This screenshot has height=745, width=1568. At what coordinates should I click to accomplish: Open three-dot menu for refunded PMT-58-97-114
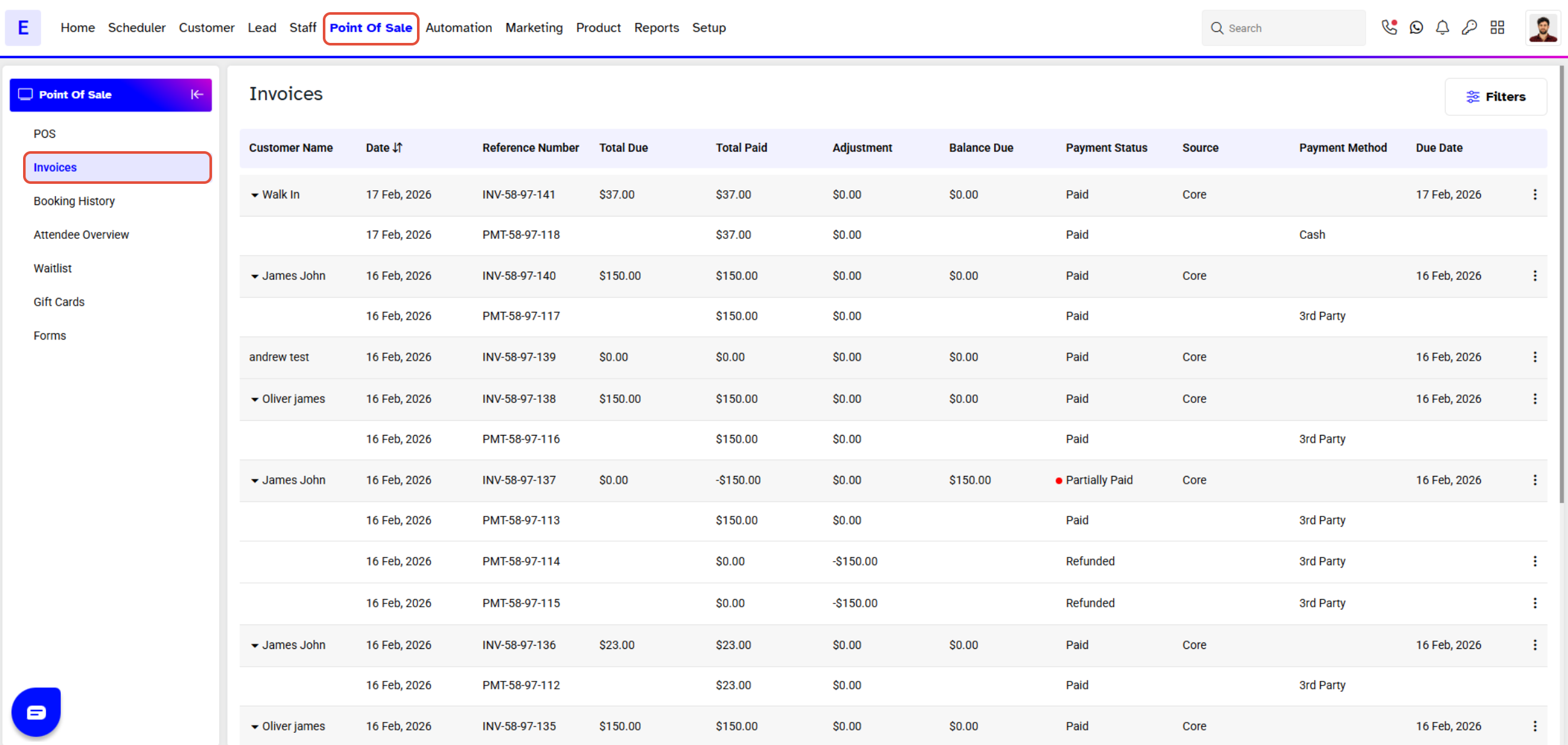1535,562
